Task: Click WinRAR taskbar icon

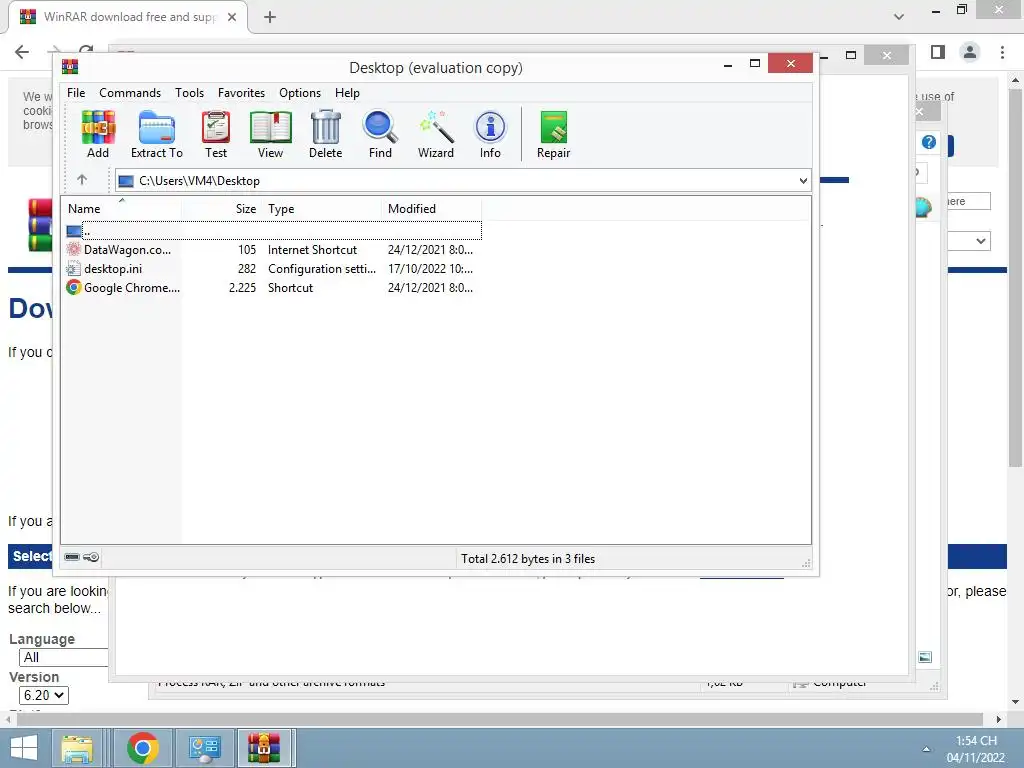Action: [264, 748]
